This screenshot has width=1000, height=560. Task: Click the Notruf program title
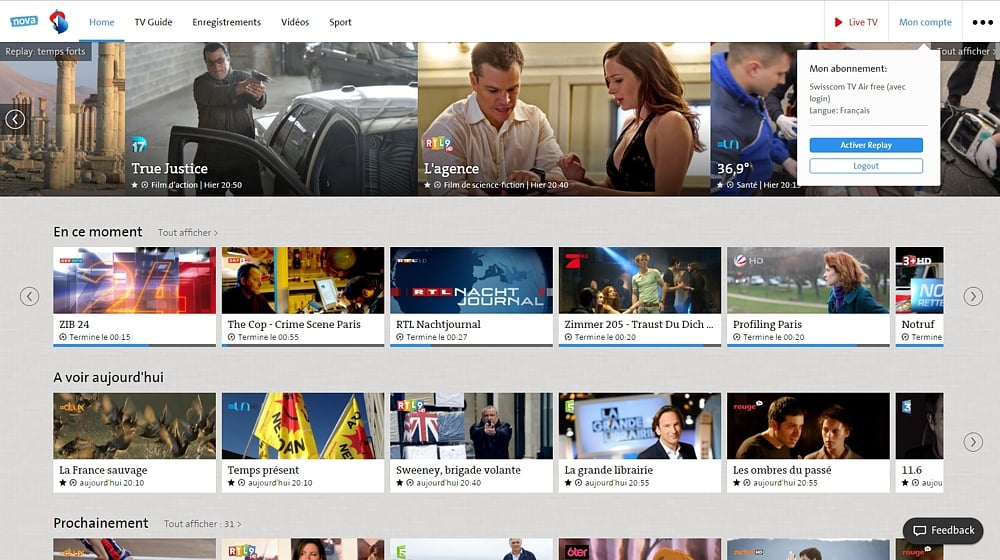point(918,324)
